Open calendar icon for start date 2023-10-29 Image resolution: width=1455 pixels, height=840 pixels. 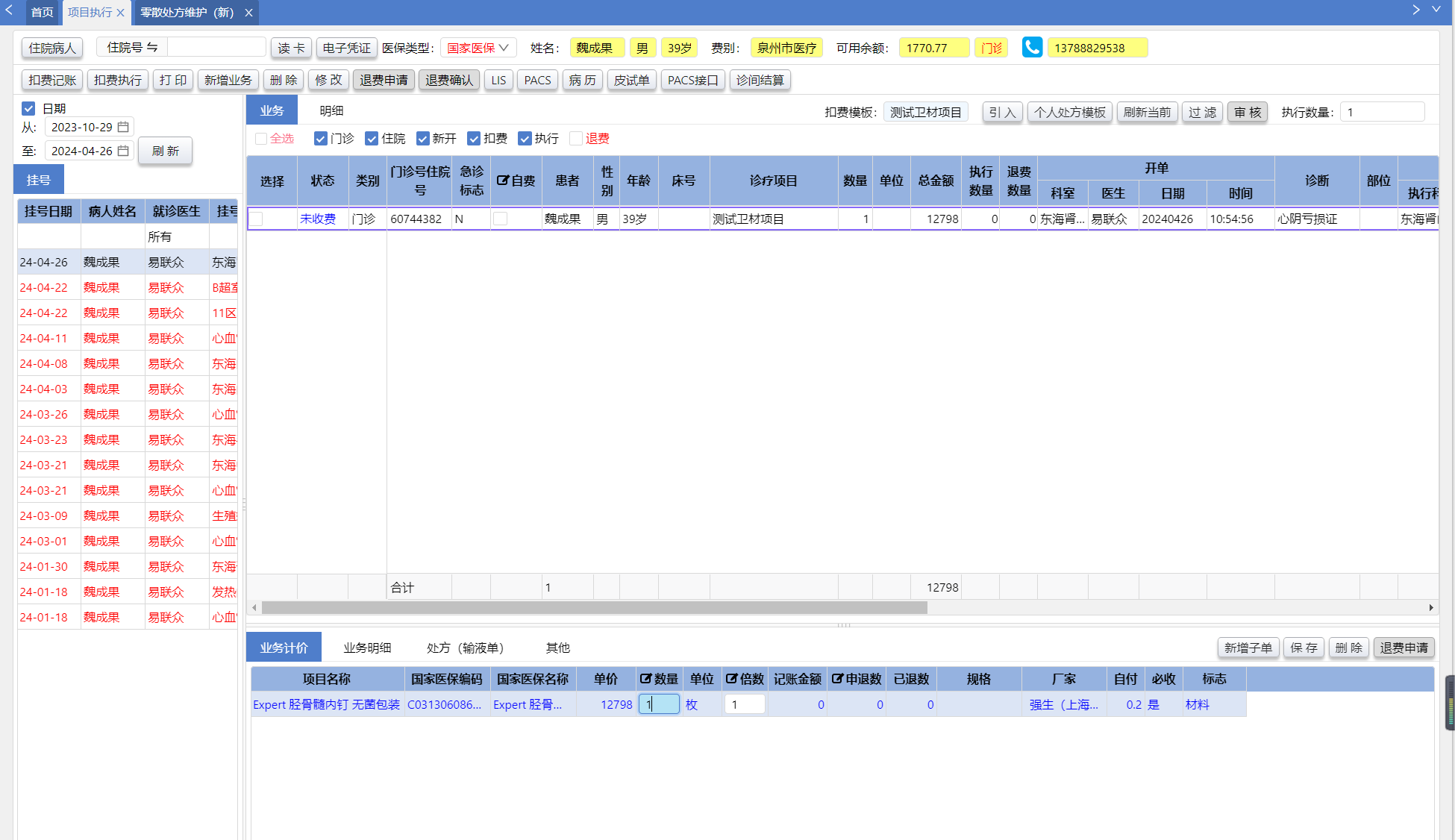pos(124,127)
